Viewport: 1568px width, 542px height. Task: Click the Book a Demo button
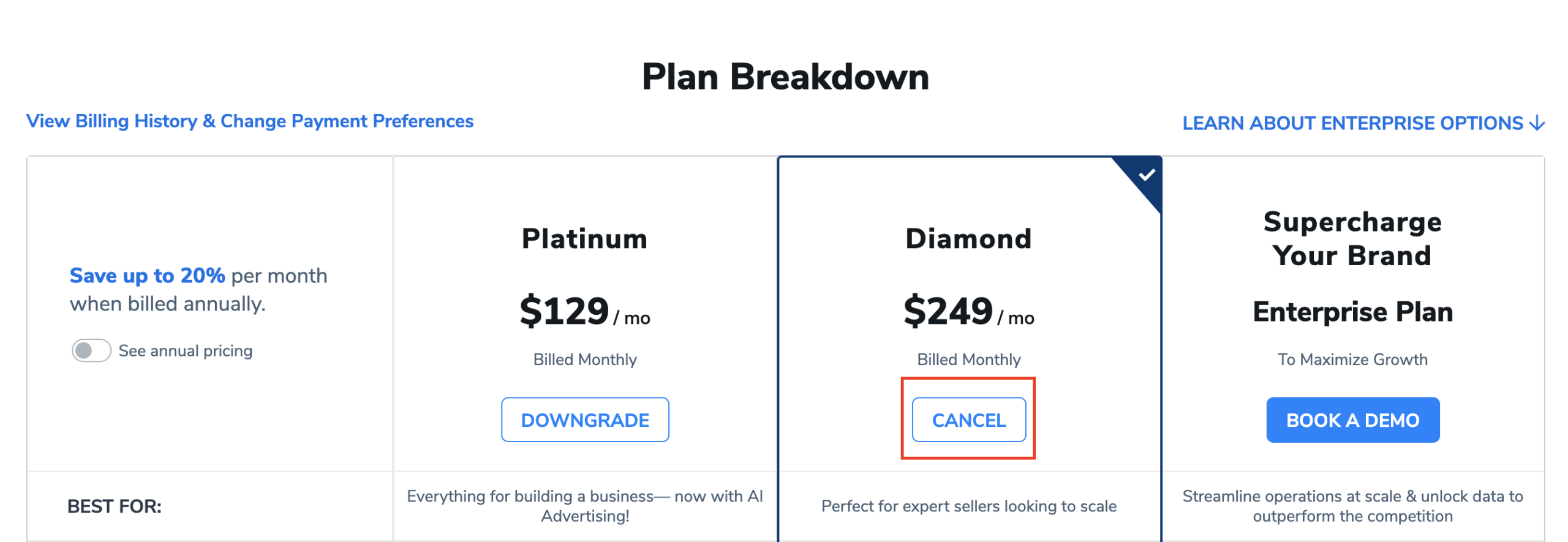pos(1352,420)
